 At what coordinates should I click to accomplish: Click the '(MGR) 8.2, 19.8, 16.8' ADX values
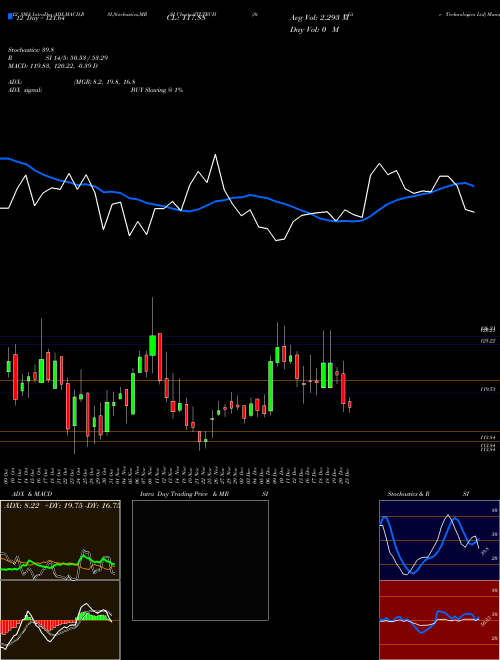click(x=104, y=82)
